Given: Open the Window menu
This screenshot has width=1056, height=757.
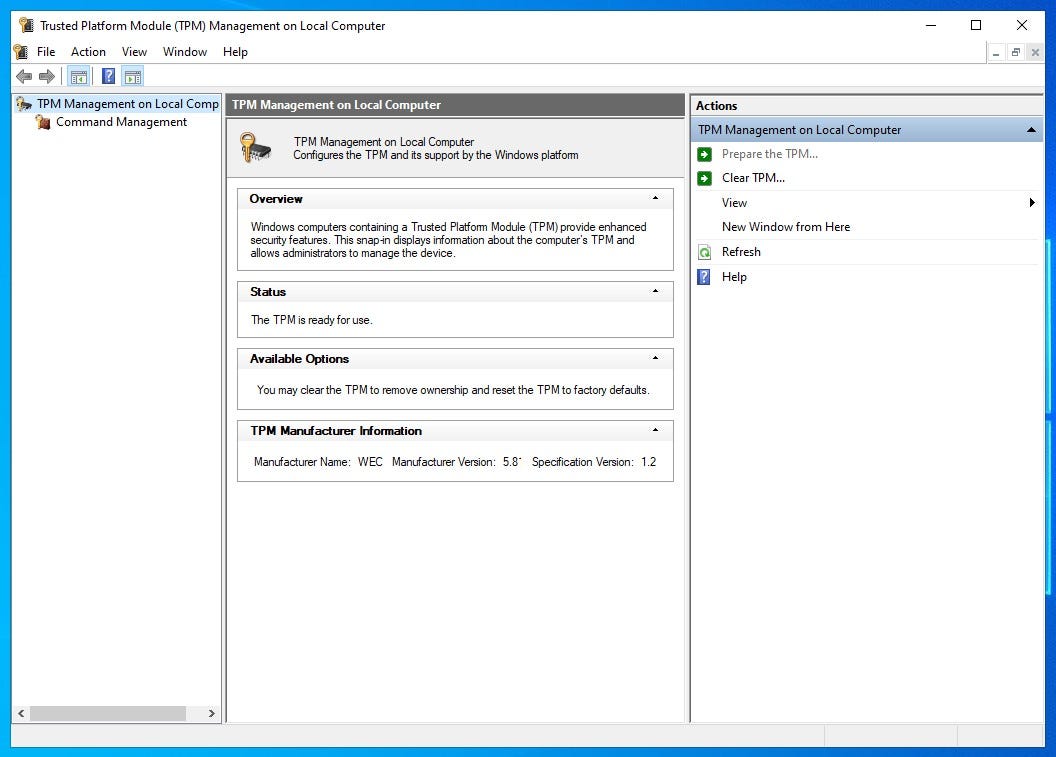Looking at the screenshot, I should click(x=185, y=52).
